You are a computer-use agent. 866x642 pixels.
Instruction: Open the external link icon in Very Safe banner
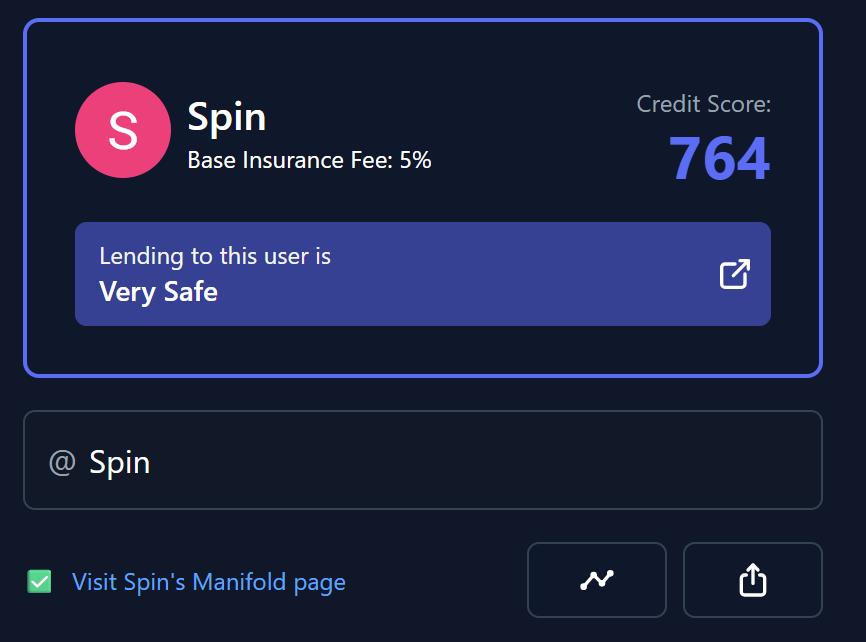coord(735,274)
